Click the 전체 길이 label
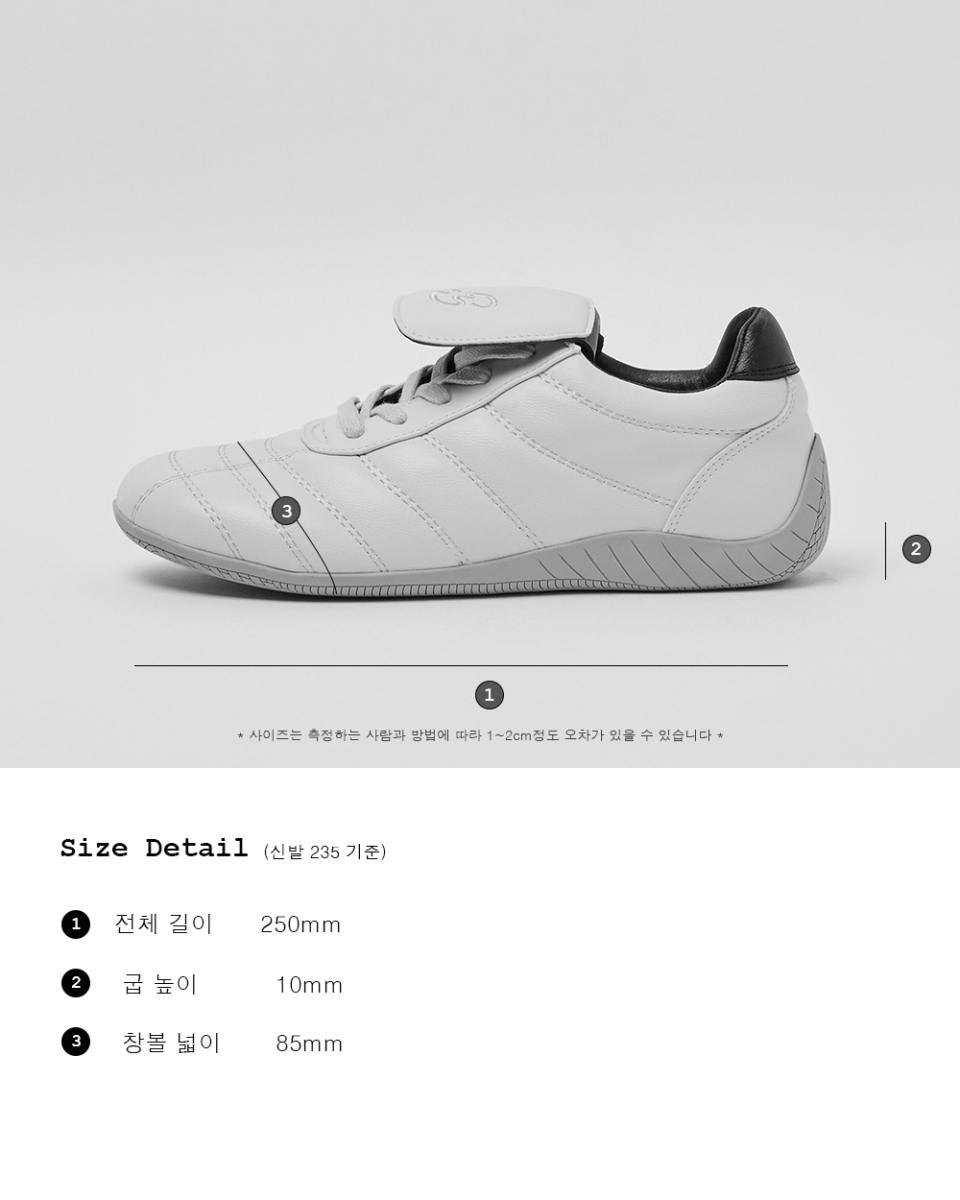The image size is (960, 1200). pyautogui.click(x=164, y=924)
